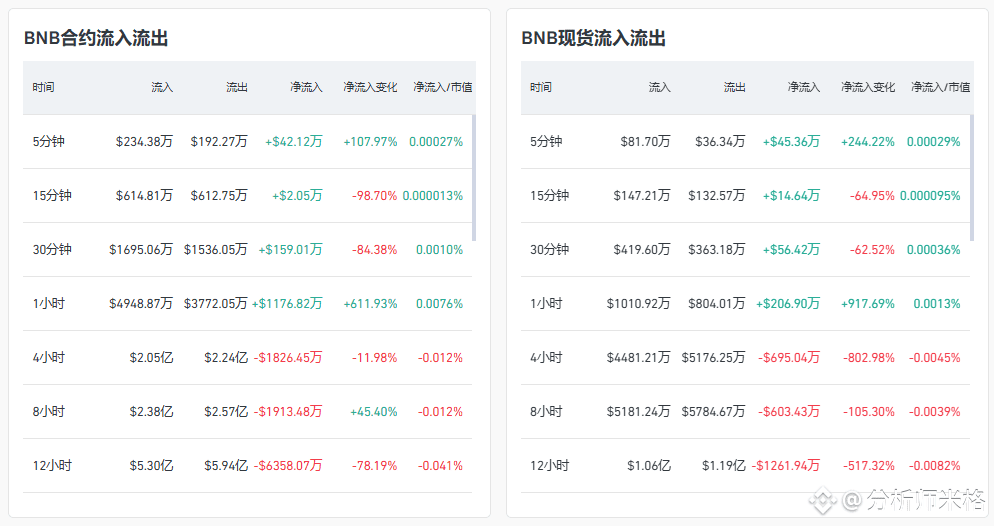This screenshot has height=526, width=994.
Task: Click the 12小时 row label in the contract table
Action: (52, 466)
